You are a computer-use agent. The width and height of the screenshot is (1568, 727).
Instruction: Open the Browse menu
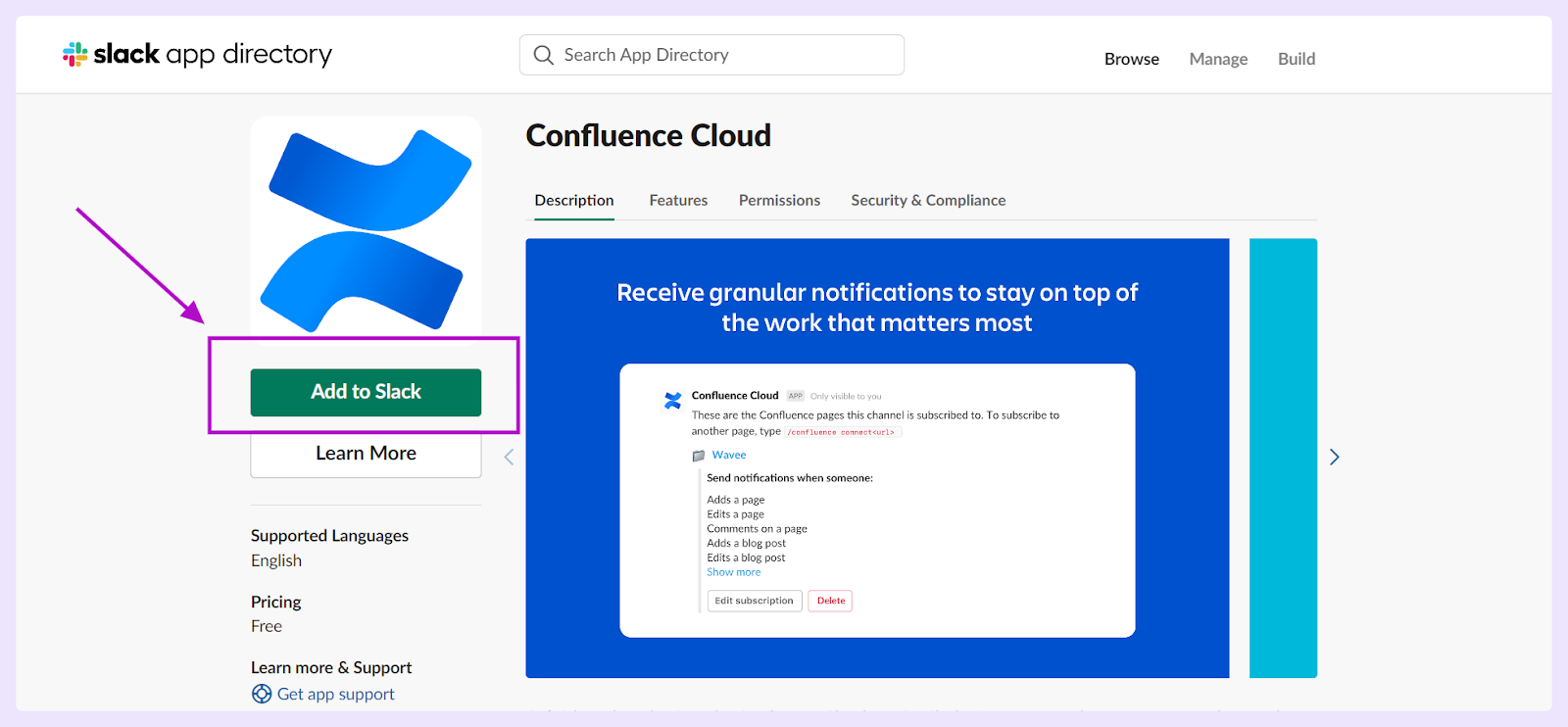(x=1132, y=59)
